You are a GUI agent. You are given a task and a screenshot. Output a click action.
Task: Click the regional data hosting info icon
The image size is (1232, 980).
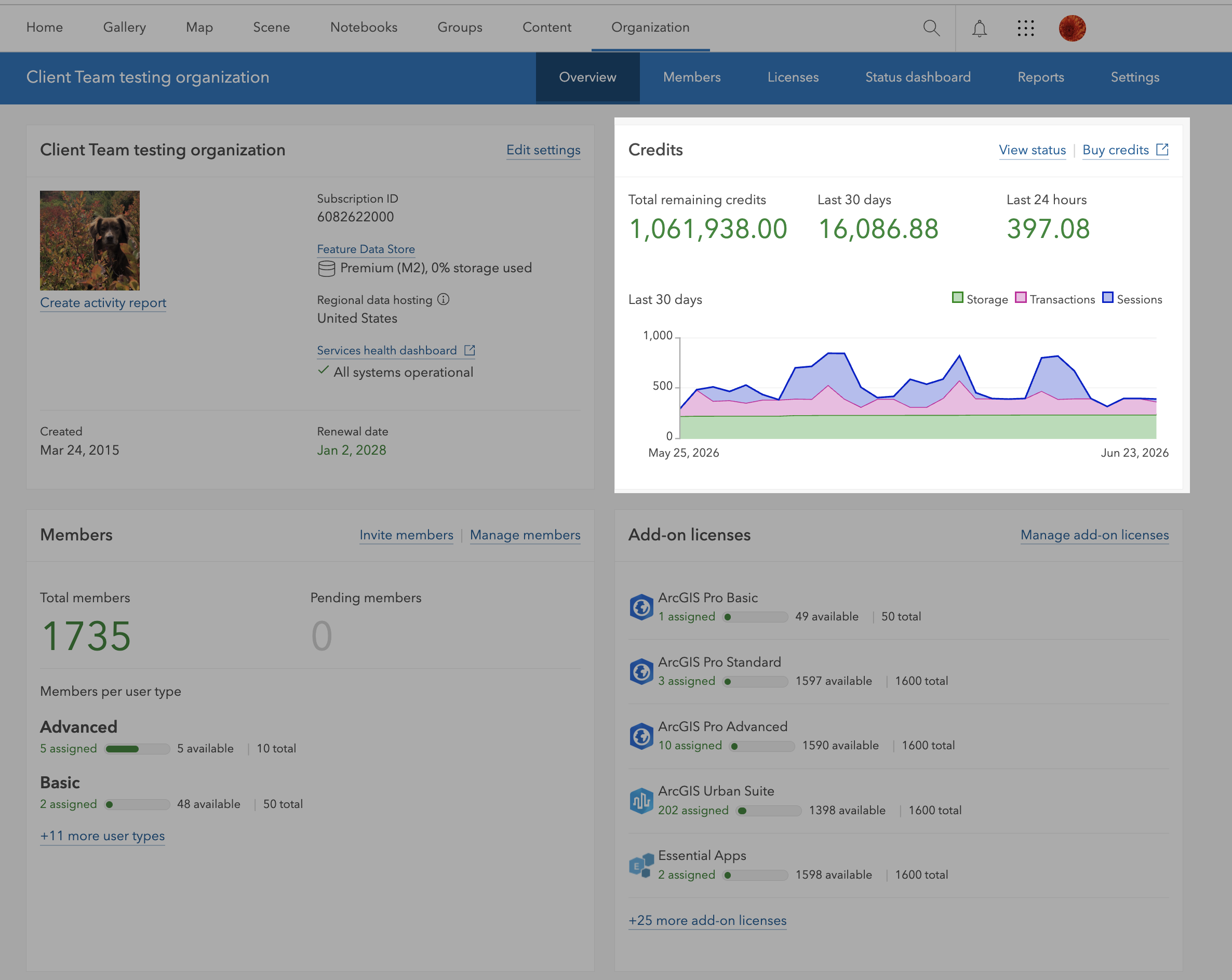[444, 299]
